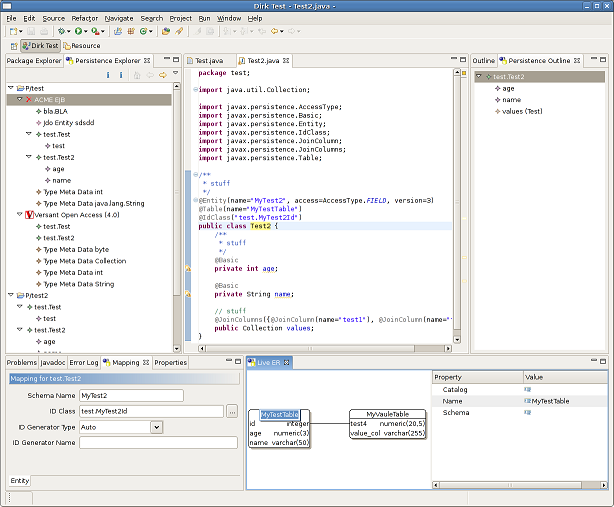The height and width of the screenshot is (507, 614).
Task: Collapse the Versant Open Access node
Action: click(19, 215)
